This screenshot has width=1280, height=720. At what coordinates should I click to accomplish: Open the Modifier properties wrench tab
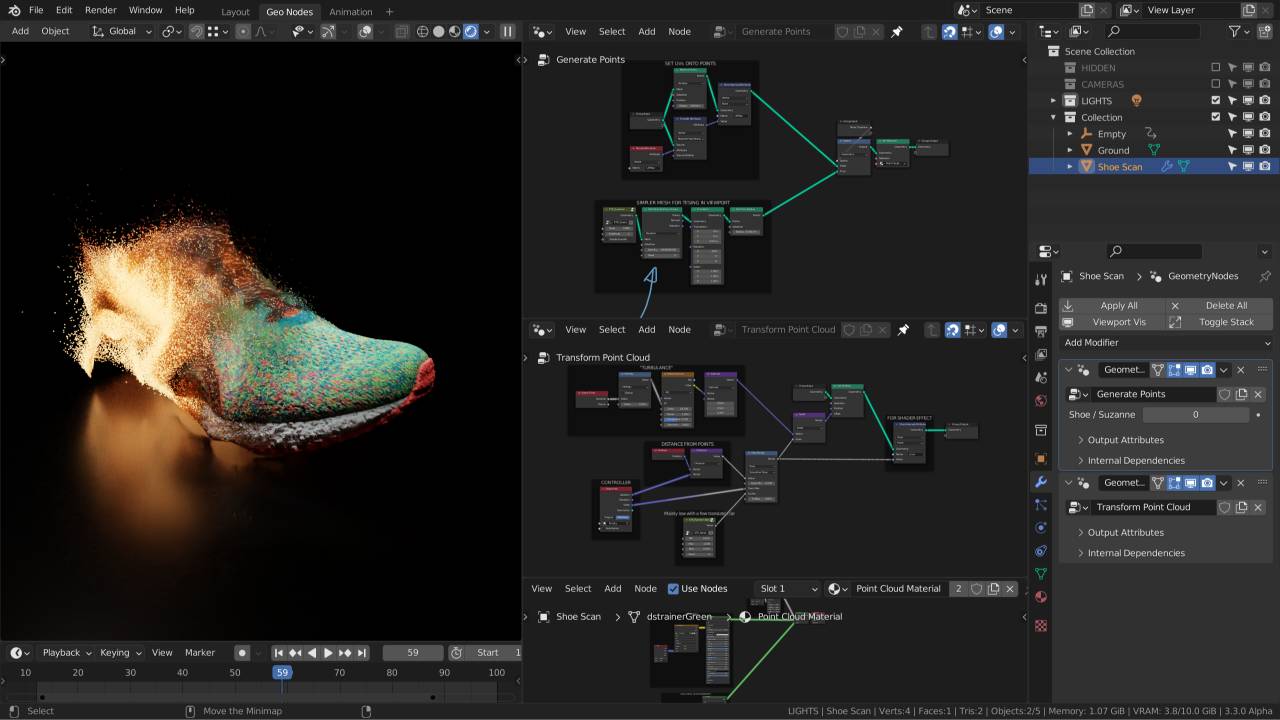click(1041, 482)
